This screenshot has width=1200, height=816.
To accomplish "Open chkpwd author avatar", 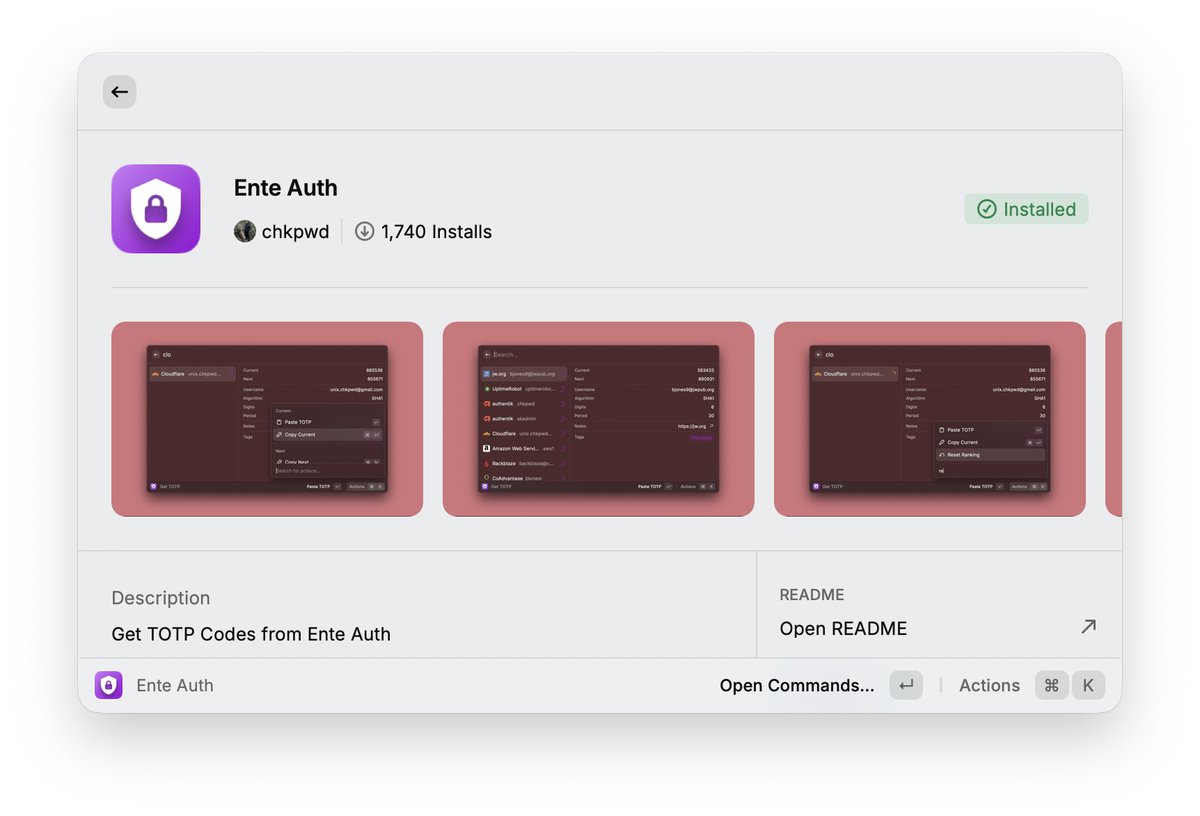I will point(245,232).
